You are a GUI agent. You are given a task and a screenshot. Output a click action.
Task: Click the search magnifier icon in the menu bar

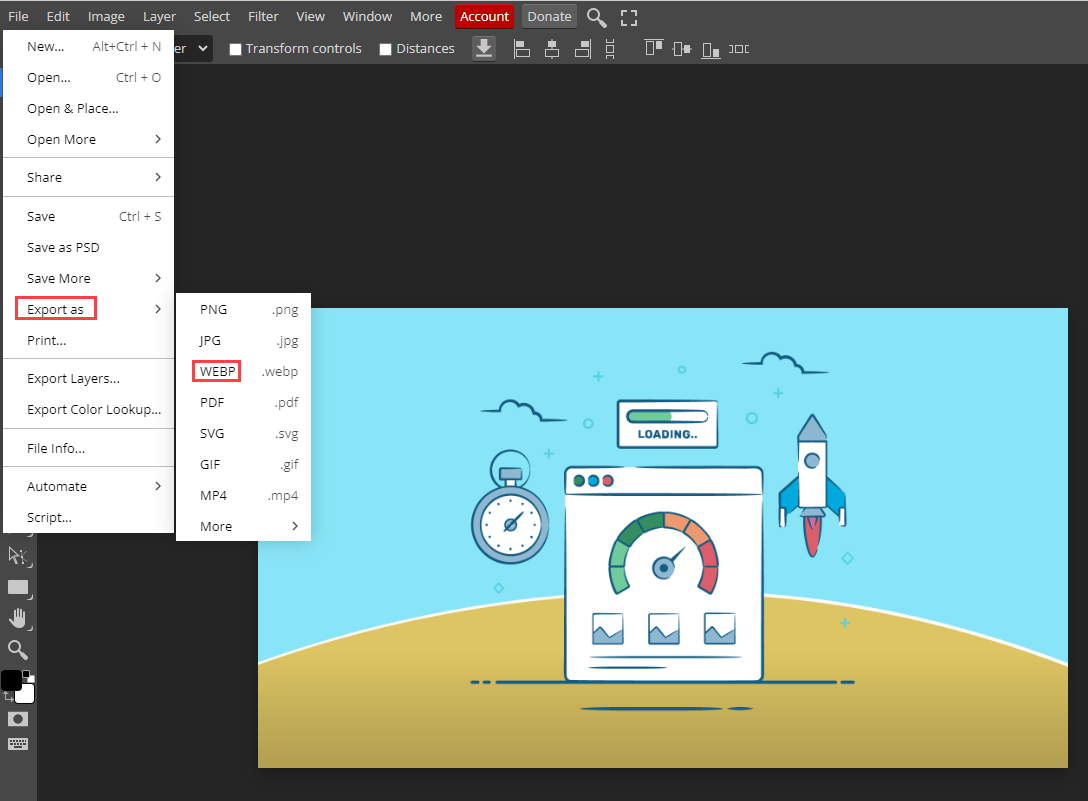coord(596,17)
